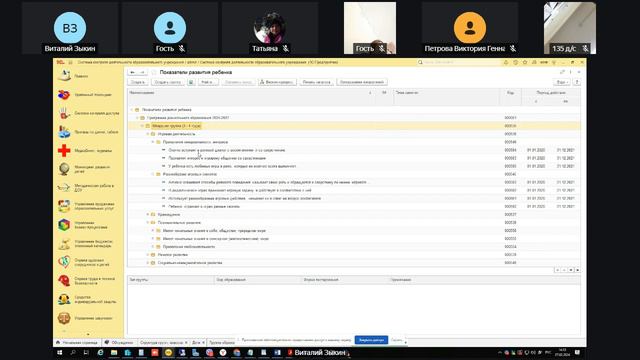Collapse the Программа дошкольного образования node
640x360 pixels.
(137, 118)
